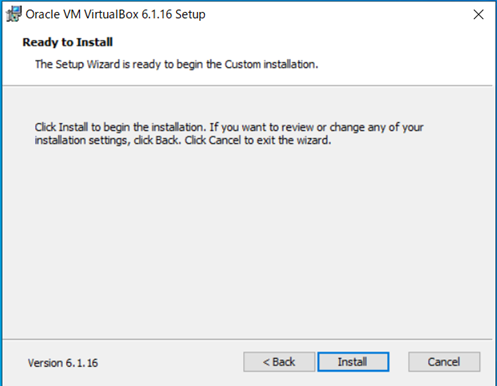Click the 'Oracle VM VirtualBox 6.1.16 Setup' title text
Viewport: 497px width, 386px height.
115,14
